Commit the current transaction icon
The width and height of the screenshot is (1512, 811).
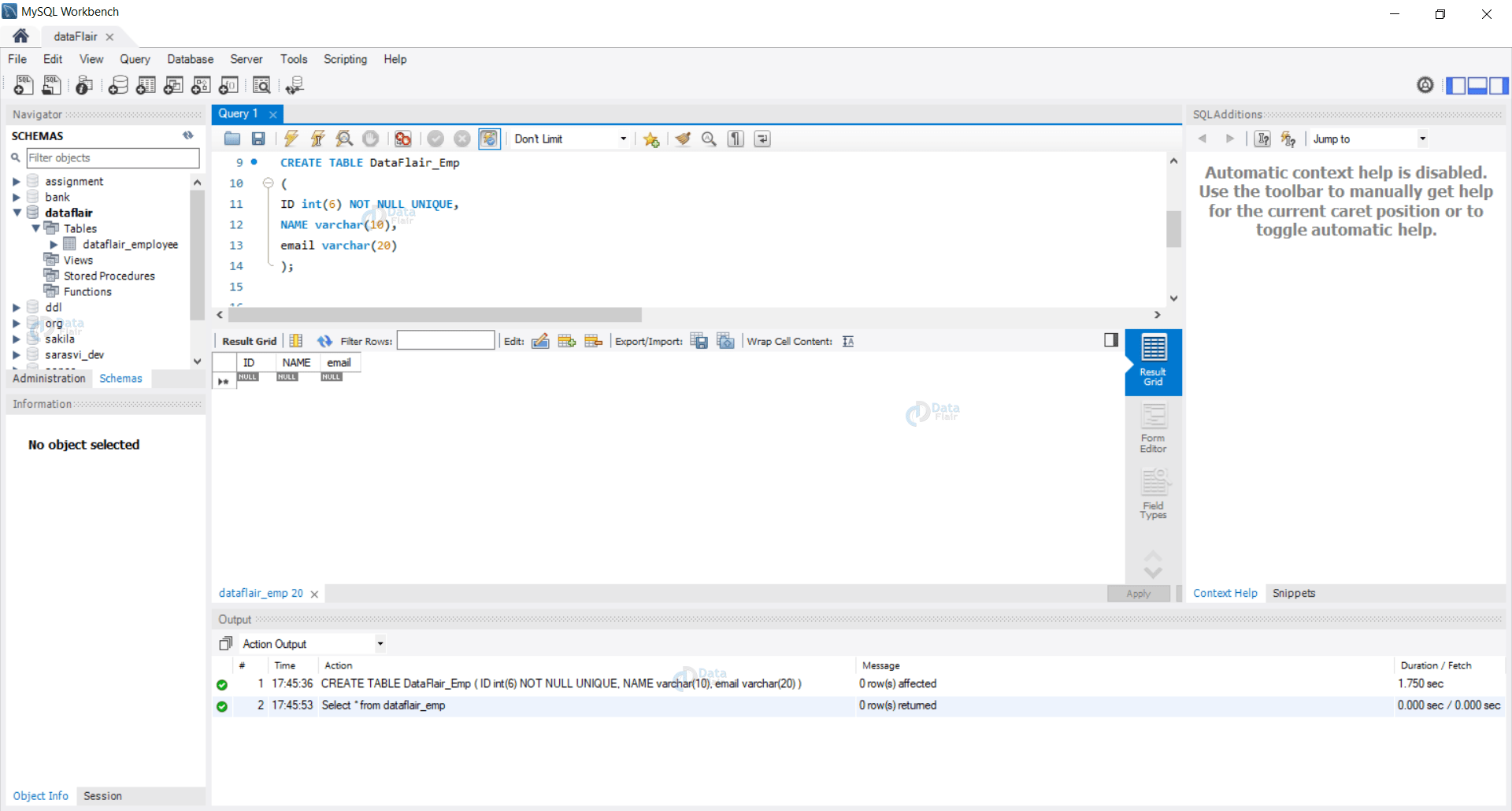point(435,139)
